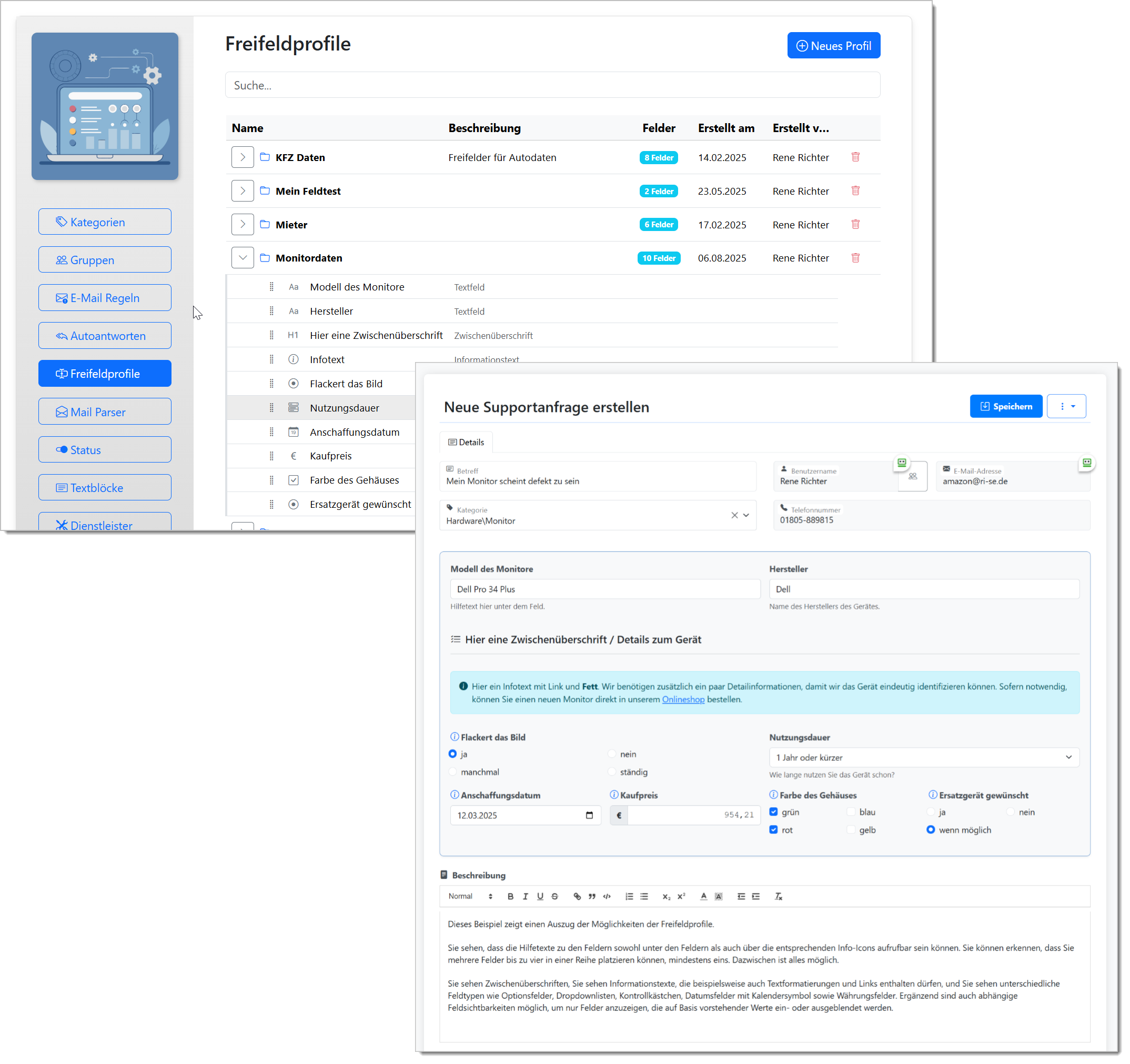The image size is (1130, 1064).
Task: Open the Details tab
Action: coord(466,442)
